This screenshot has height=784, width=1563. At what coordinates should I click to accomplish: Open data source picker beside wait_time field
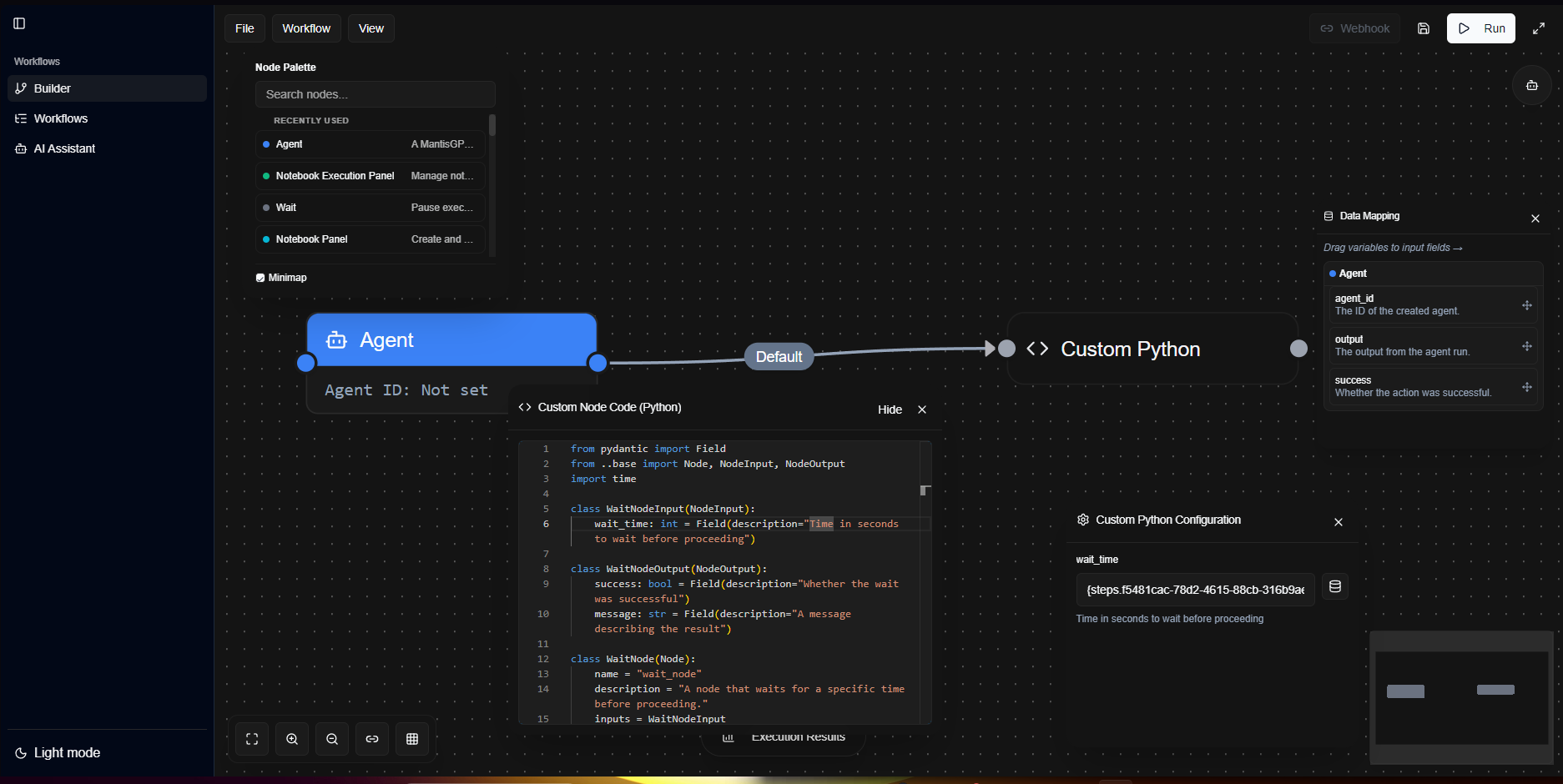coord(1334,586)
